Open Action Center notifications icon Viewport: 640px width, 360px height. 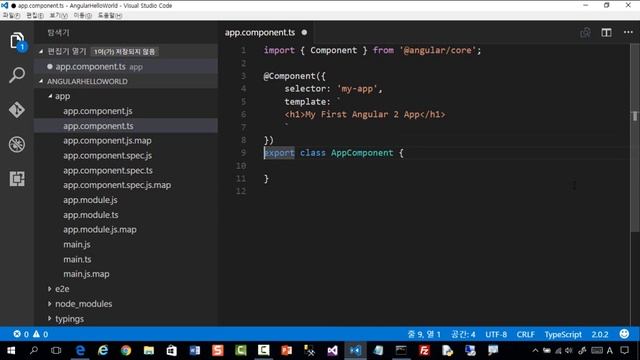624,351
